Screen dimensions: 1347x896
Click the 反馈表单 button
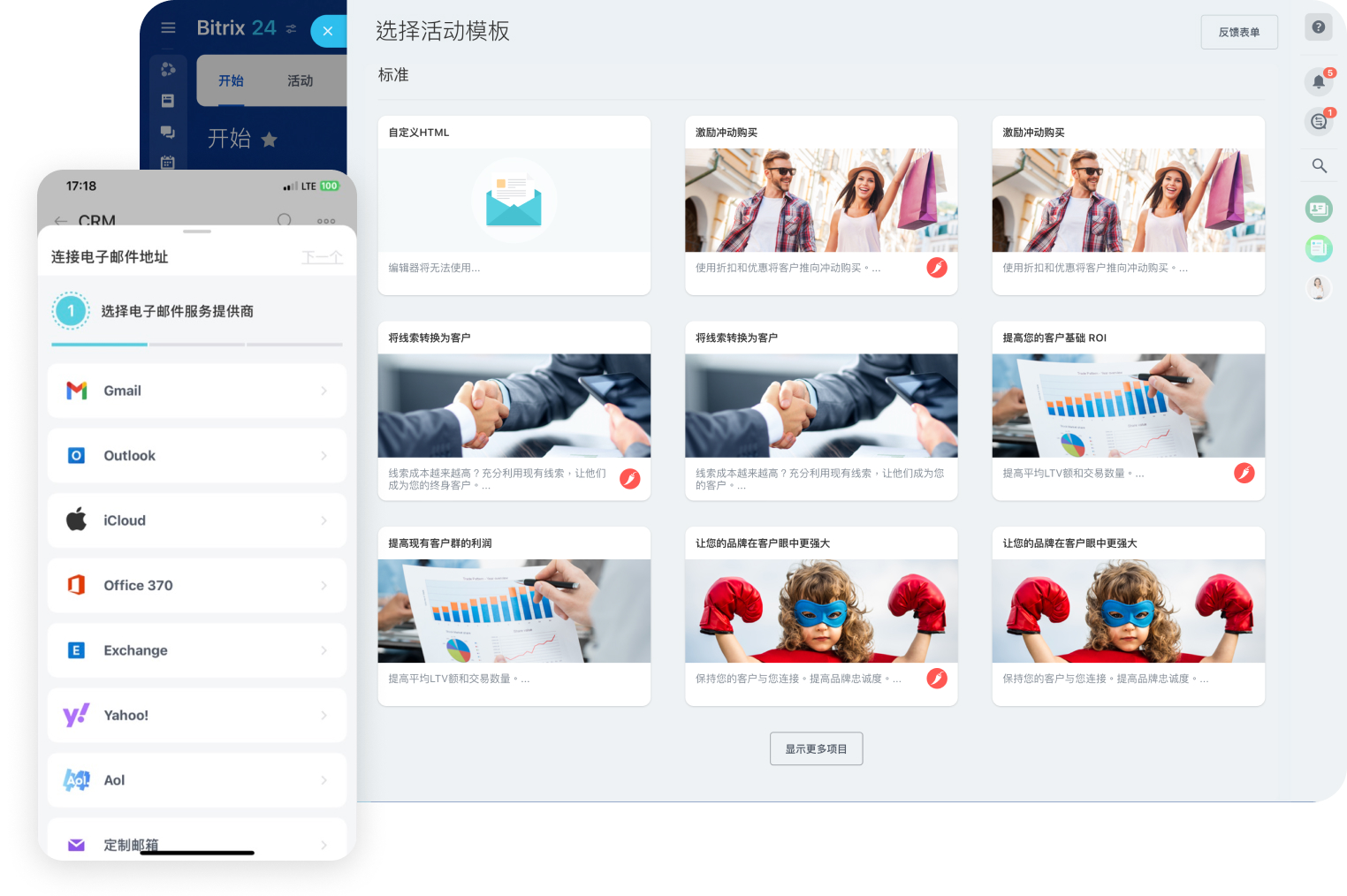point(1238,33)
